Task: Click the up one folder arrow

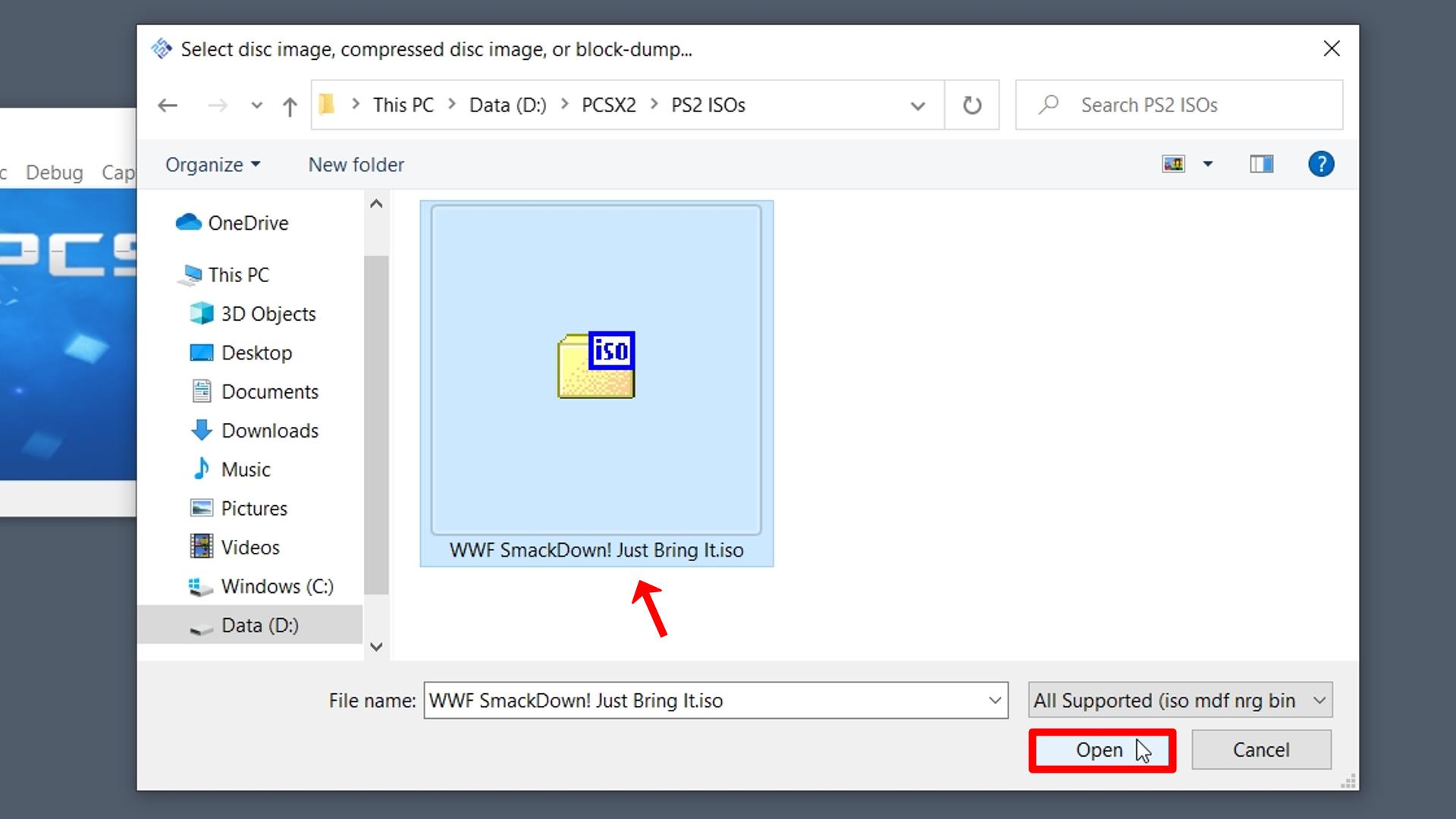Action: click(289, 106)
